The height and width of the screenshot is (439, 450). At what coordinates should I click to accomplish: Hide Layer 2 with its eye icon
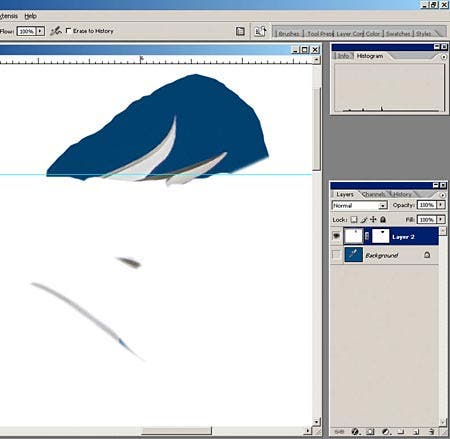(x=336, y=236)
